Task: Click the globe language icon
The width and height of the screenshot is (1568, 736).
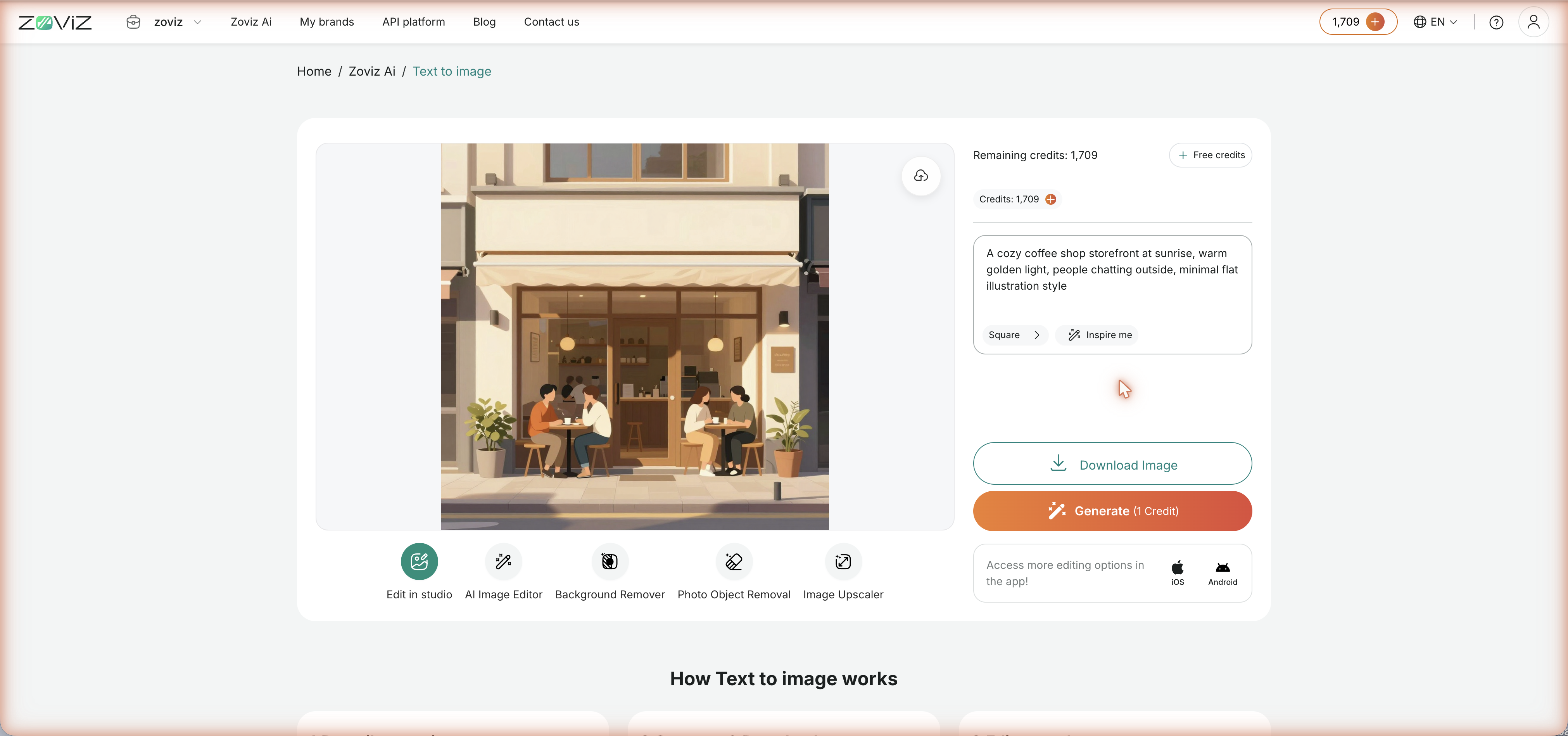Action: point(1420,22)
